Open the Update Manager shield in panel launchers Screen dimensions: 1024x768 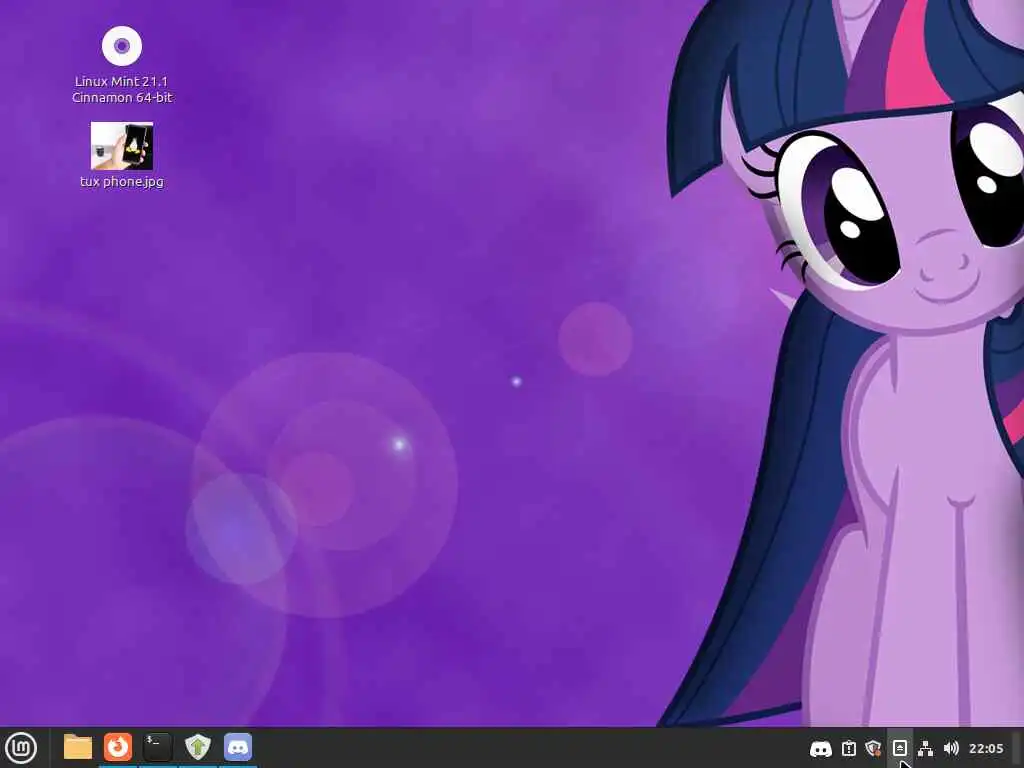pos(198,747)
